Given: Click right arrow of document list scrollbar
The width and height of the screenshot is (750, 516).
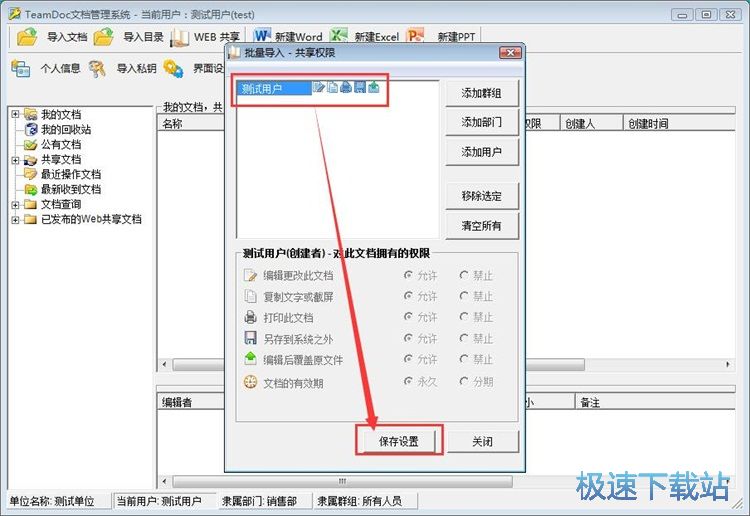Looking at the screenshot, I should pos(728,365).
